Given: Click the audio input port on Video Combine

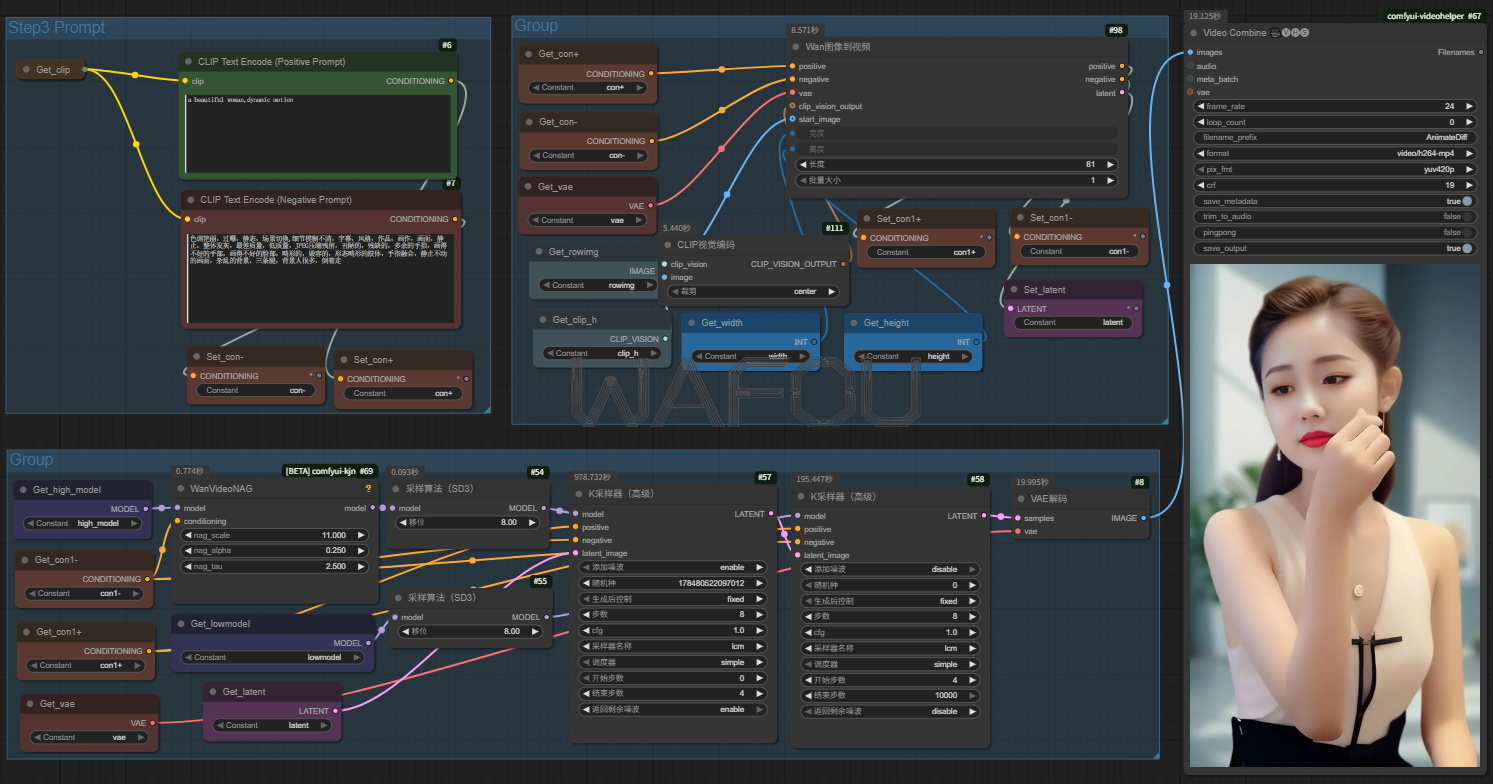Looking at the screenshot, I should (1190, 66).
